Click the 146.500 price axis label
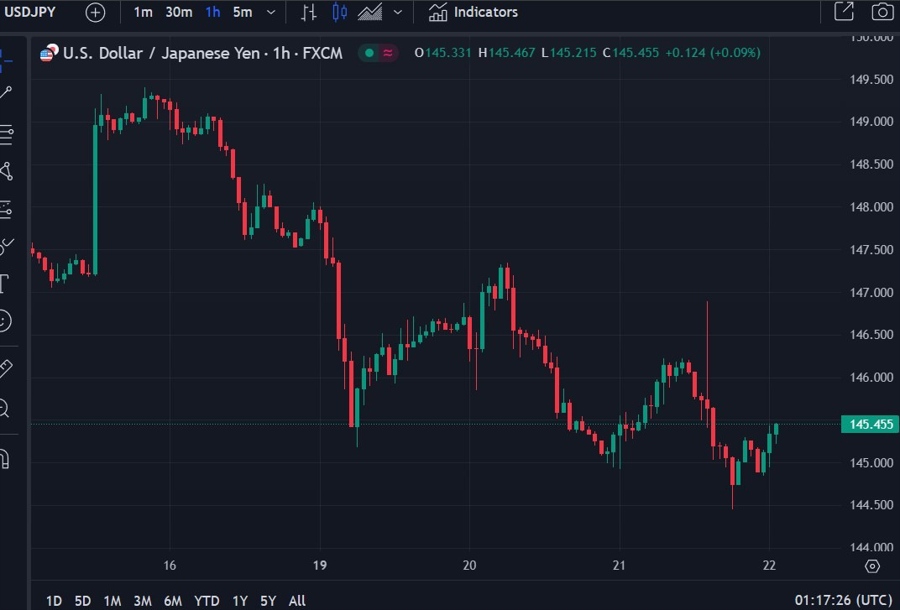The image size is (900, 610). pos(871,335)
